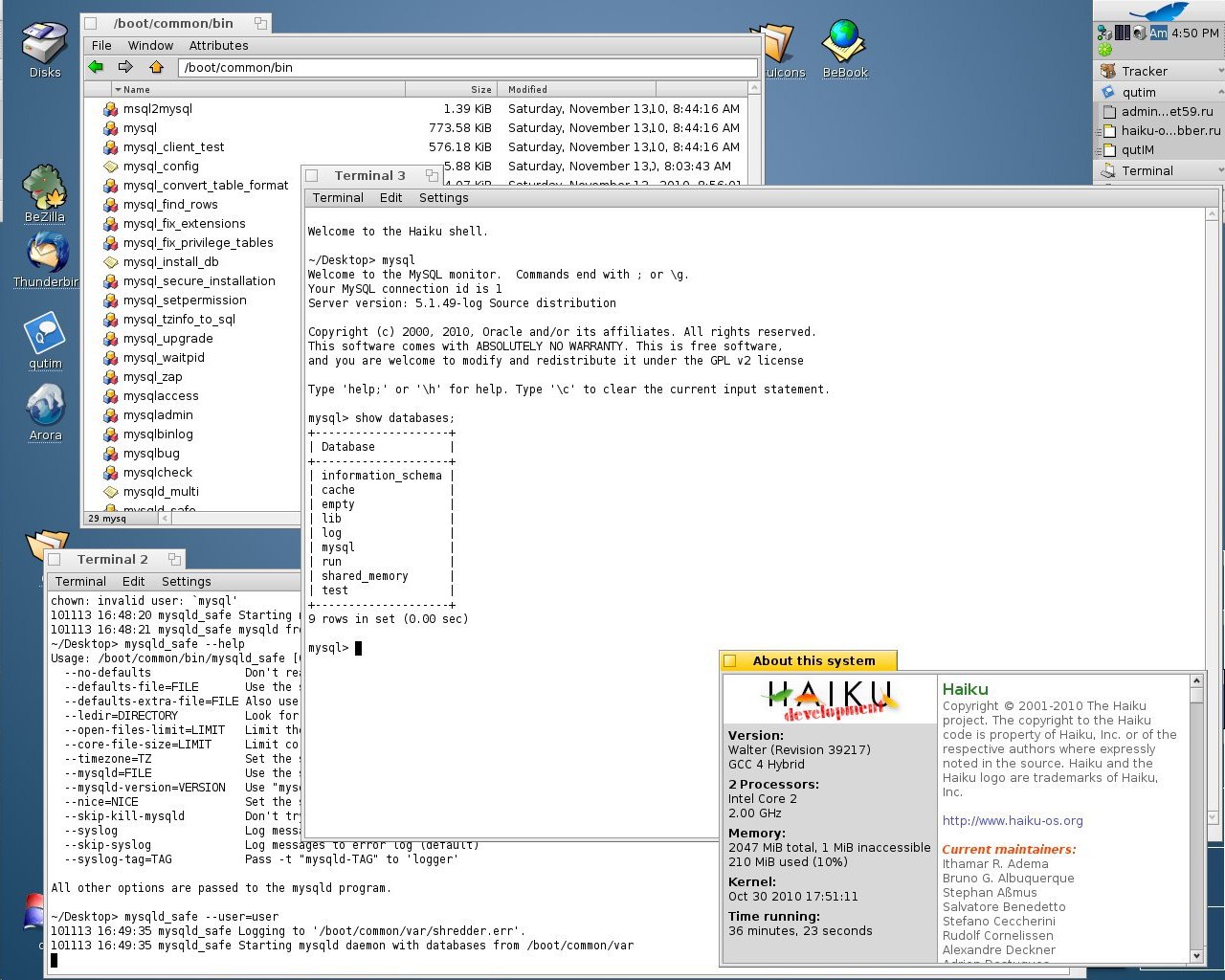
Task: Select the mysql_tzinfo_to_sql file name
Action: (x=179, y=320)
